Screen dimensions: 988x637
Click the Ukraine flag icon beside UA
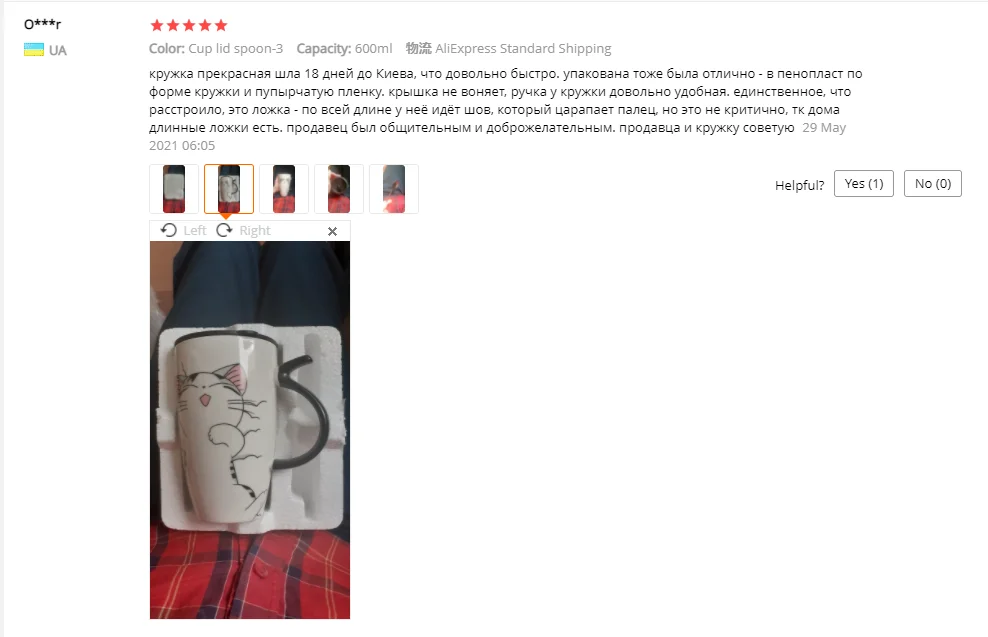point(34,50)
